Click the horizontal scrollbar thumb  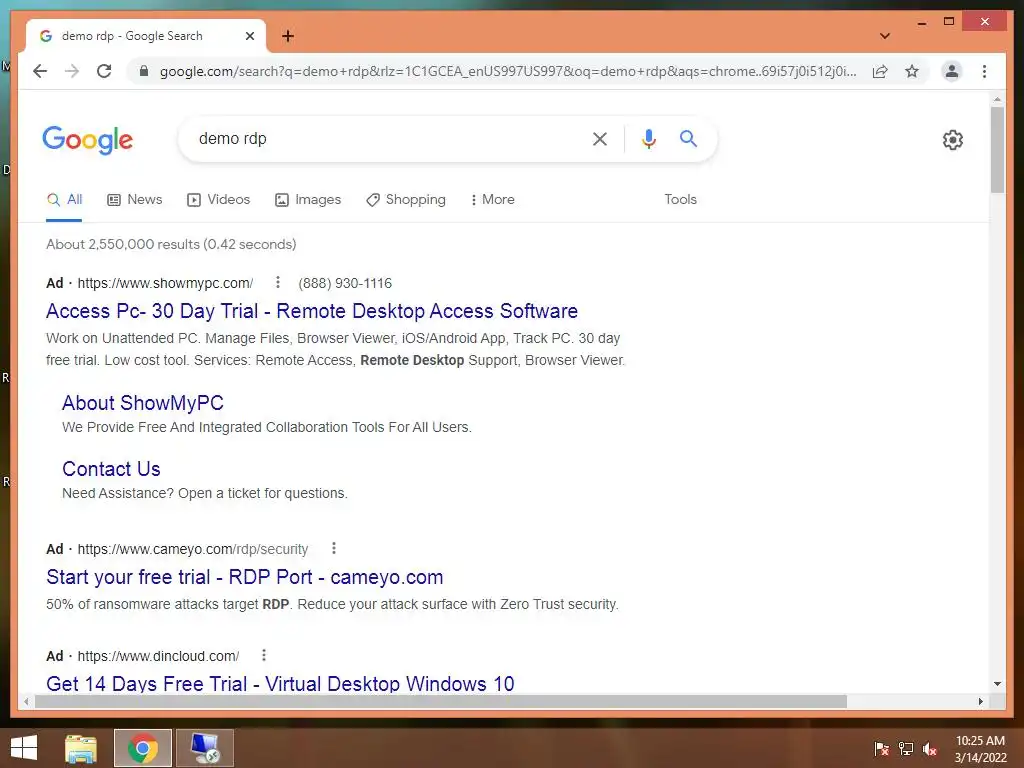pyautogui.click(x=441, y=701)
